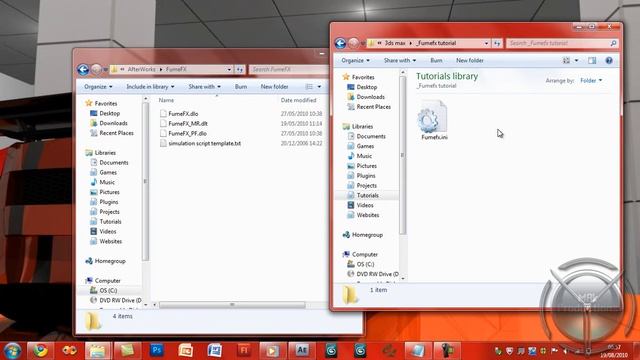Viewport: 640px width, 360px height.
Task: Open Desktop in the tutorial window's Favorites
Action: [x=362, y=87]
